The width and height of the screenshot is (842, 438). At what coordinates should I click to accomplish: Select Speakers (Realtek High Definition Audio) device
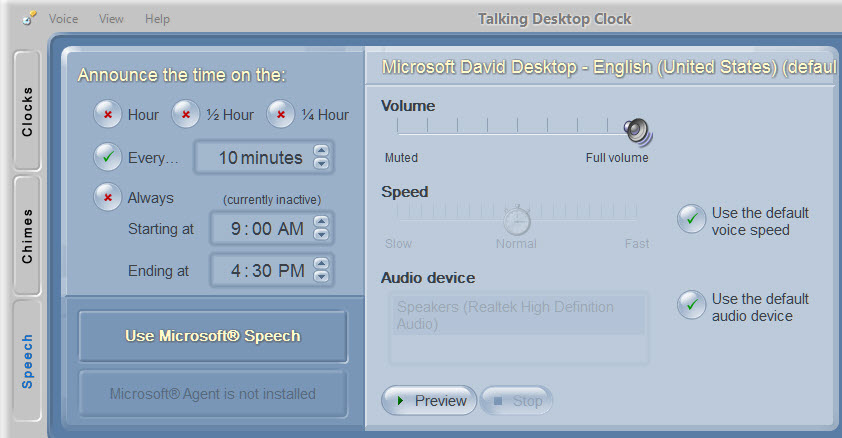pyautogui.click(x=518, y=316)
